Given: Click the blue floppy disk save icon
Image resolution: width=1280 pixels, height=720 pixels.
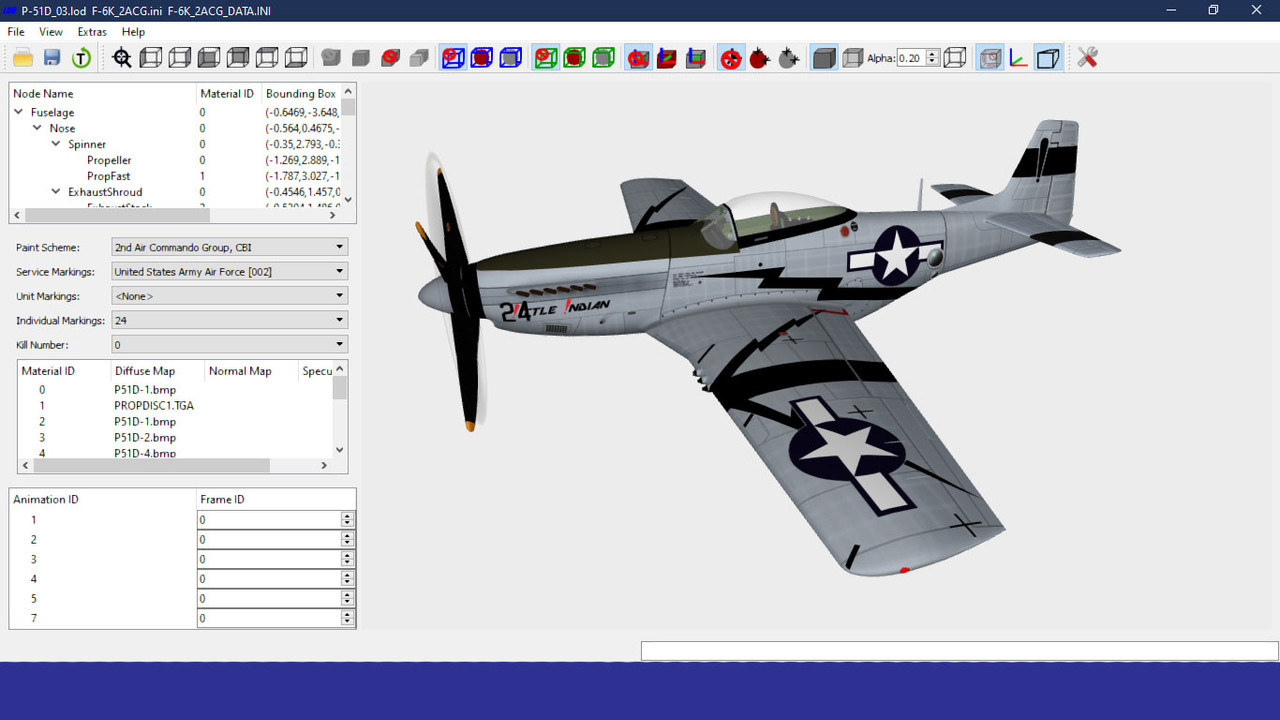Looking at the screenshot, I should [x=52, y=58].
